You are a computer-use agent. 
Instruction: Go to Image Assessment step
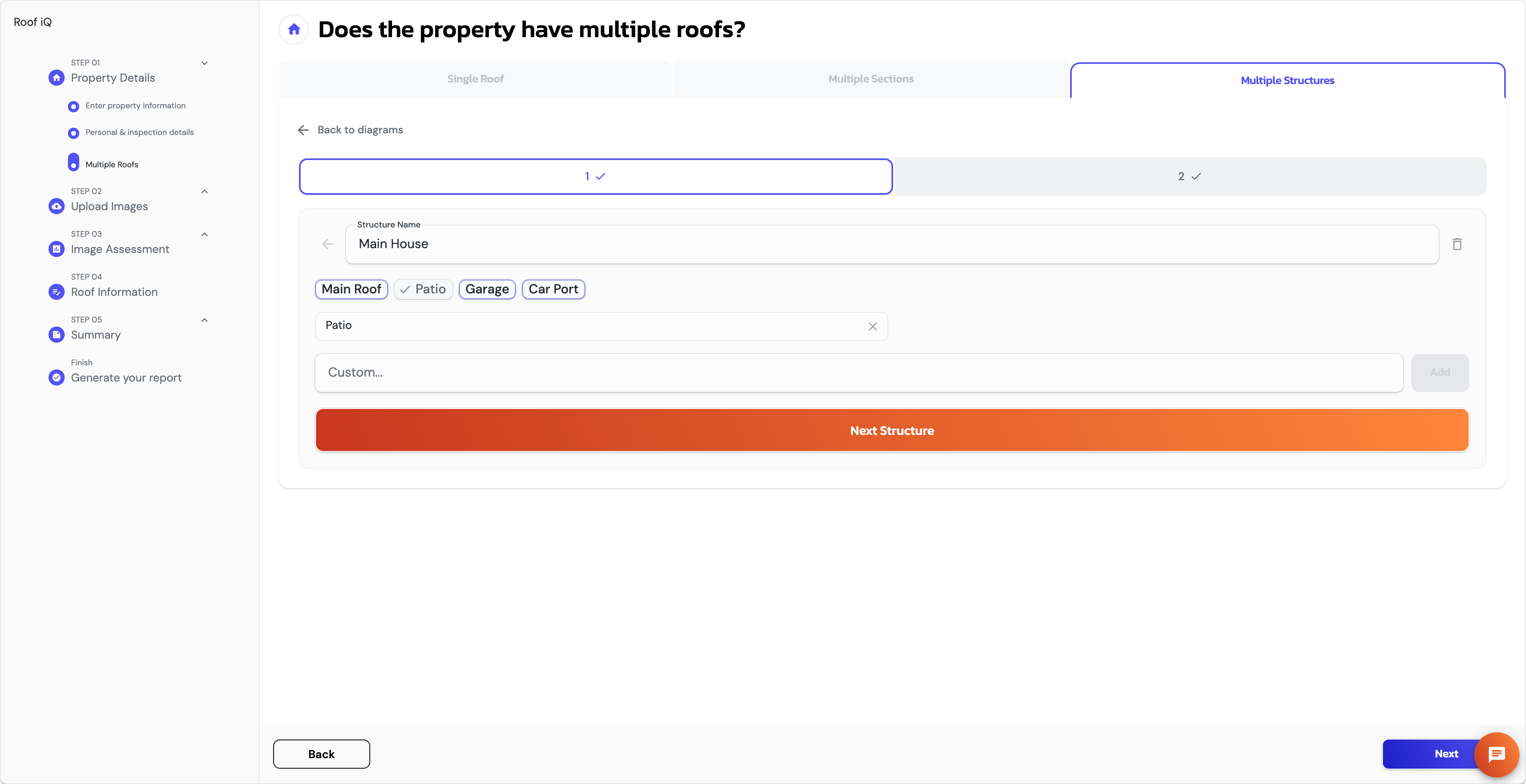(120, 249)
